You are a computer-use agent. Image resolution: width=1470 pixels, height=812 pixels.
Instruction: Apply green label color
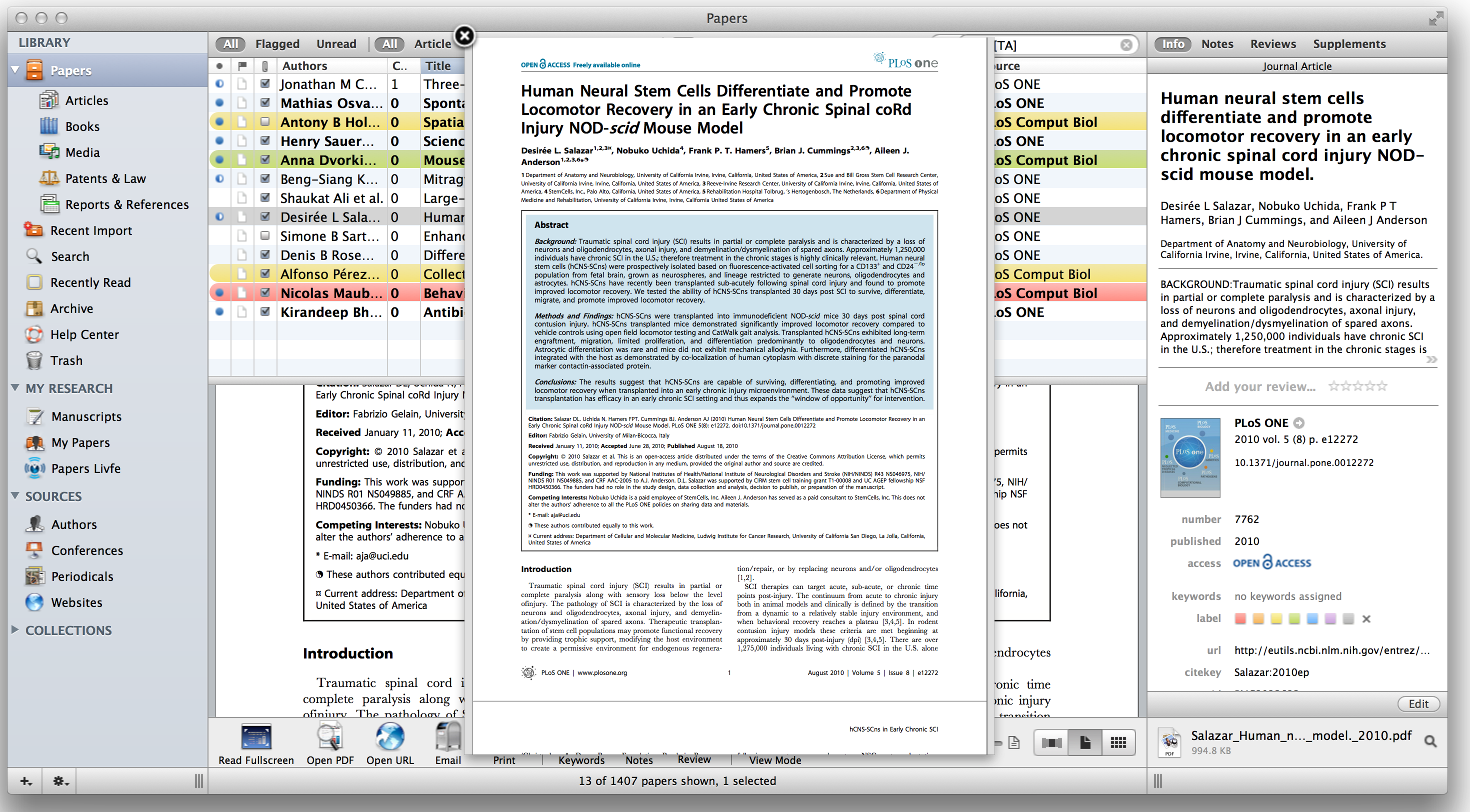point(1294,618)
